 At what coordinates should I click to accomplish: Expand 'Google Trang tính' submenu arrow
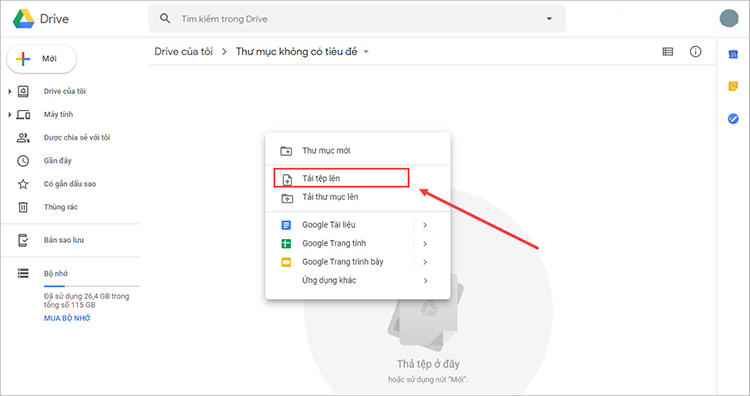(425, 244)
